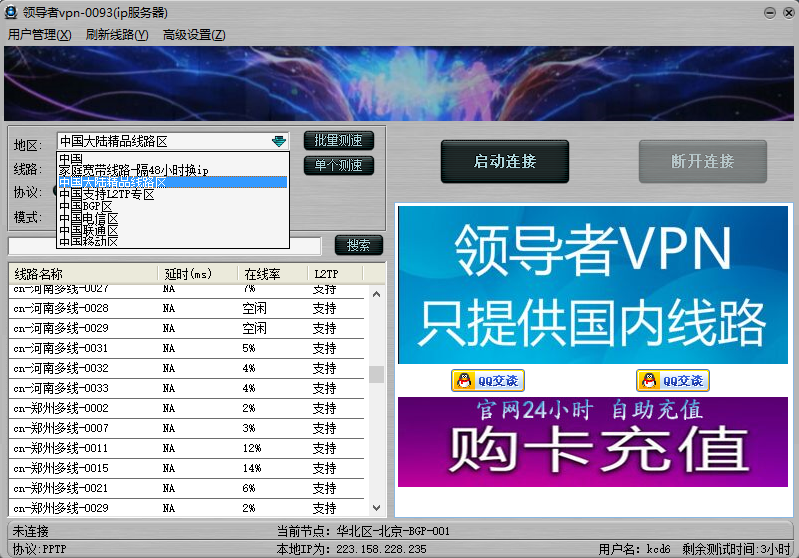Open the 用户管理 menu
The image size is (799, 558).
pyautogui.click(x=39, y=35)
